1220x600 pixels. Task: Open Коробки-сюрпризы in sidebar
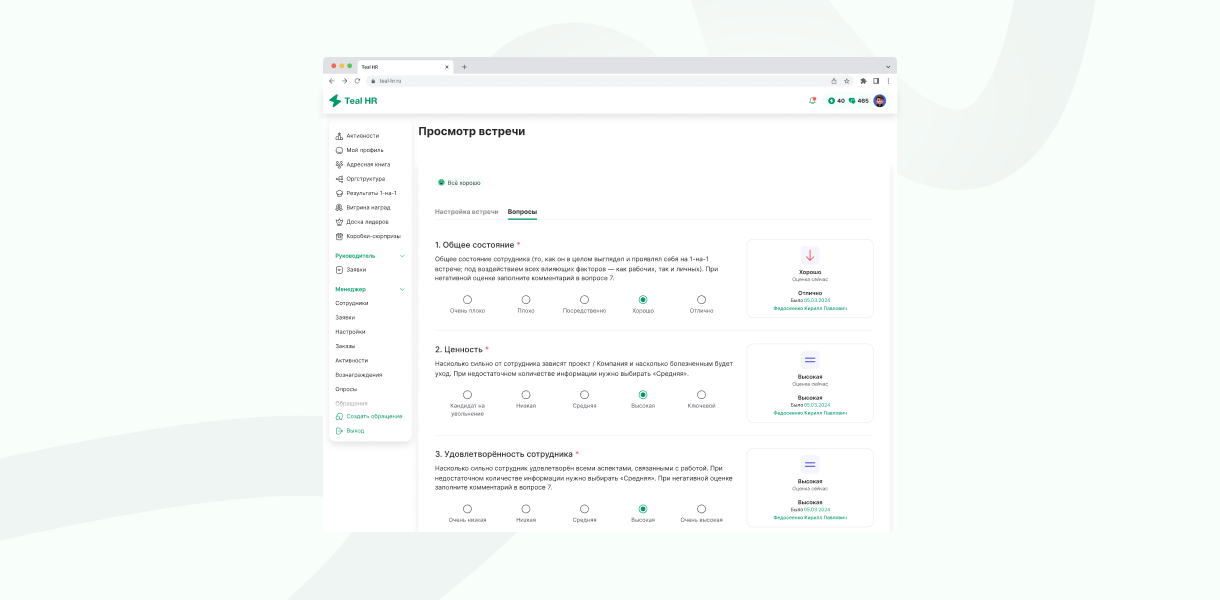pyautogui.click(x=367, y=236)
